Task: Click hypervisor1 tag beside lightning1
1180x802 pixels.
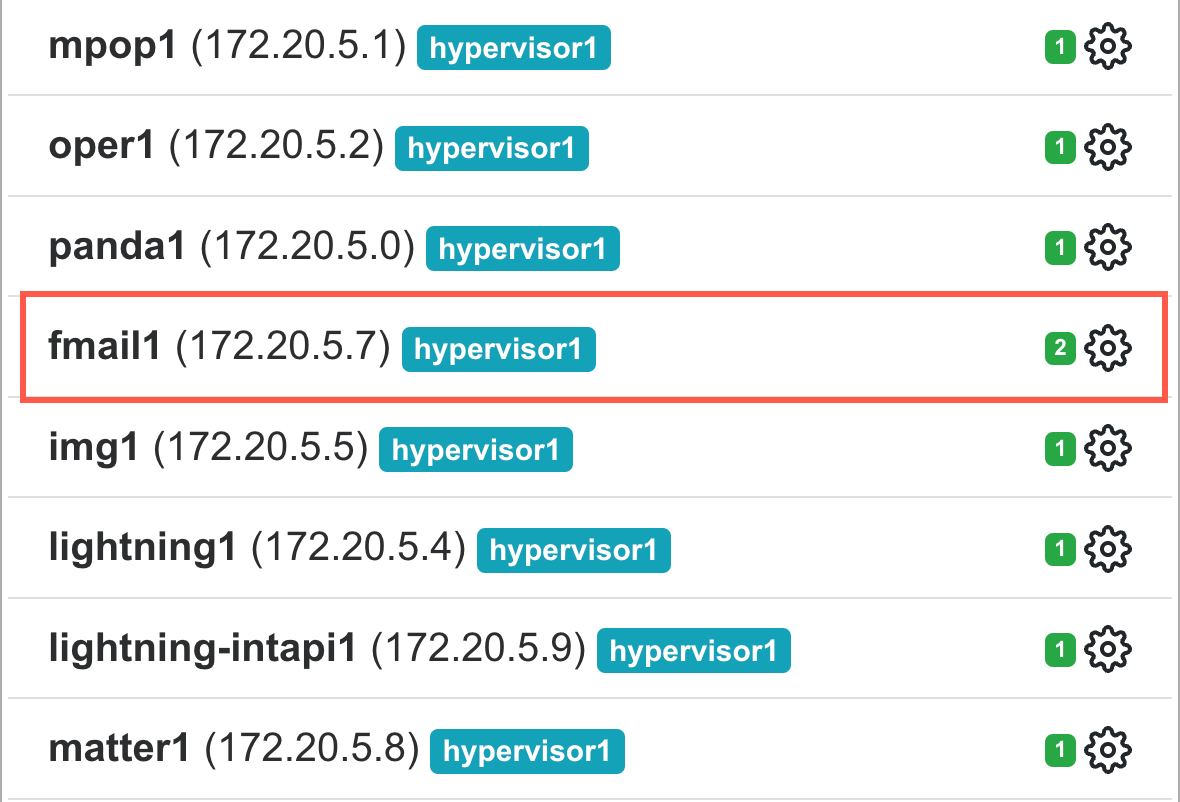Action: pos(573,550)
